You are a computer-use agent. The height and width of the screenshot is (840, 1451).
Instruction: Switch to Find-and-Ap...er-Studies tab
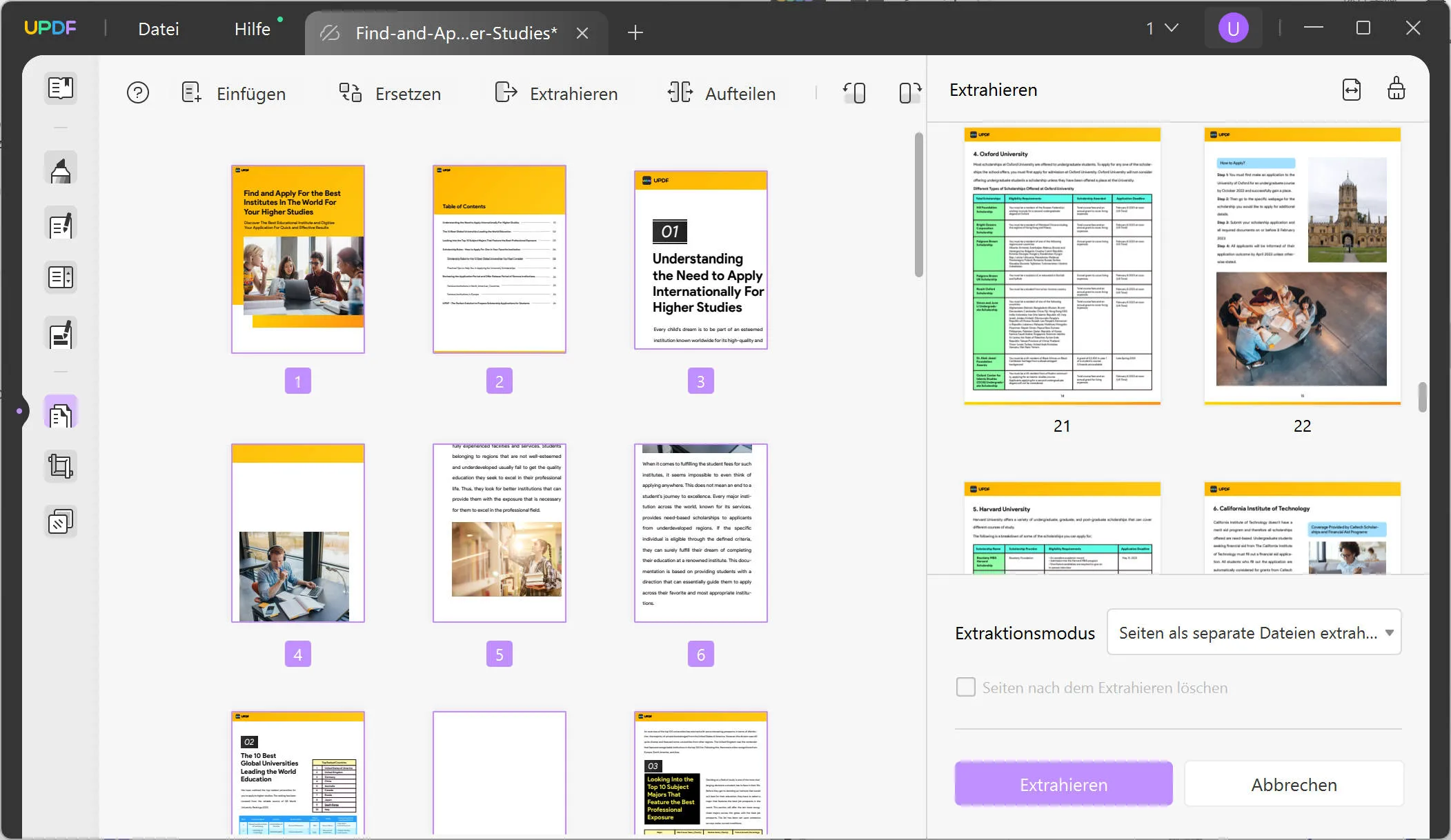point(456,33)
